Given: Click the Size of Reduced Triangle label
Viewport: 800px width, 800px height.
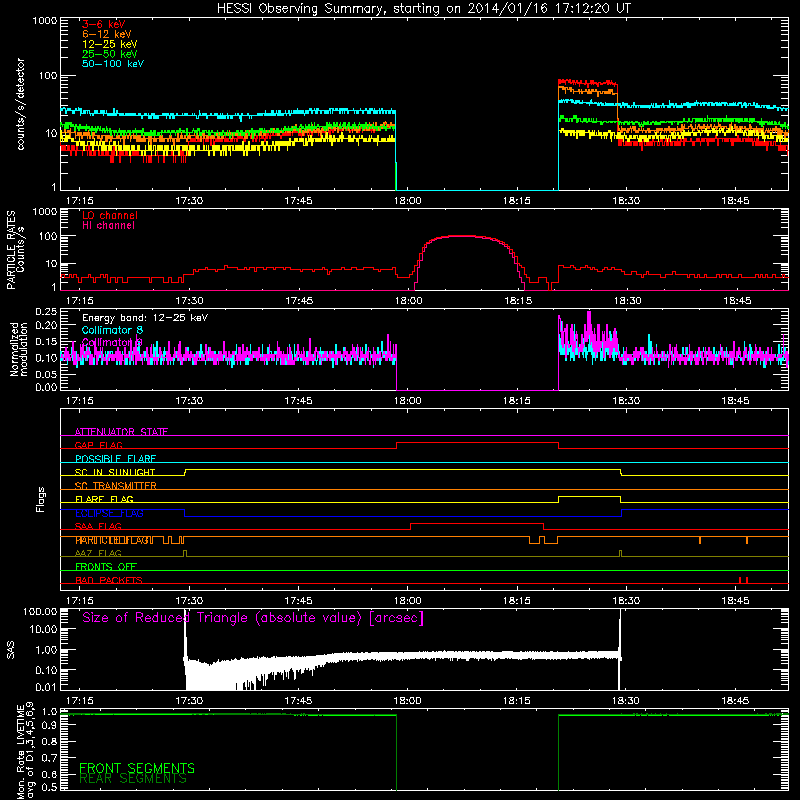Looking at the screenshot, I should click(253, 618).
